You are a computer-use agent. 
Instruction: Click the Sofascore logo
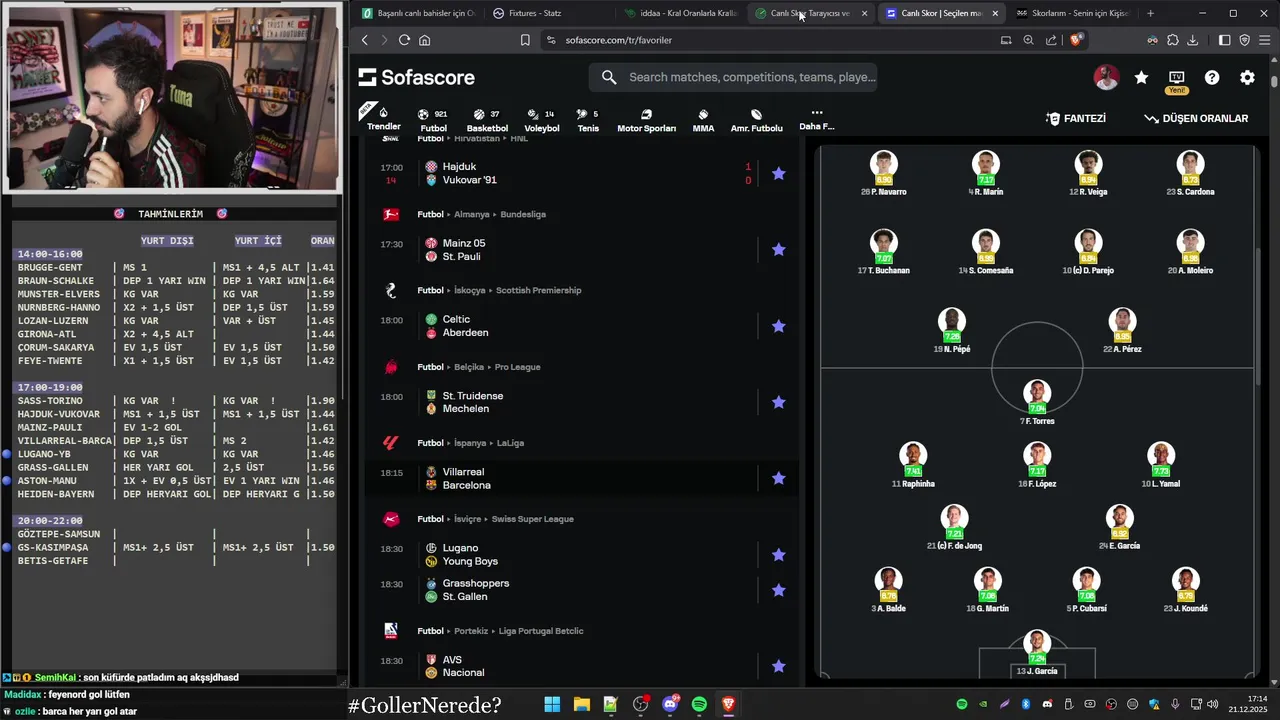tap(417, 77)
